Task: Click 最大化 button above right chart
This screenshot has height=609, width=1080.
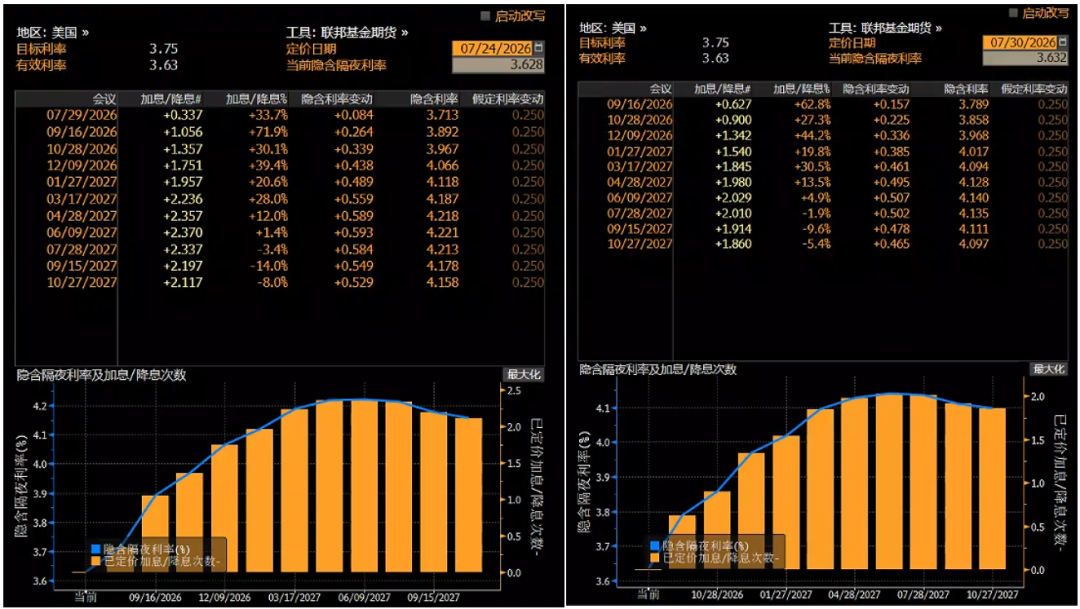Action: click(x=1048, y=369)
